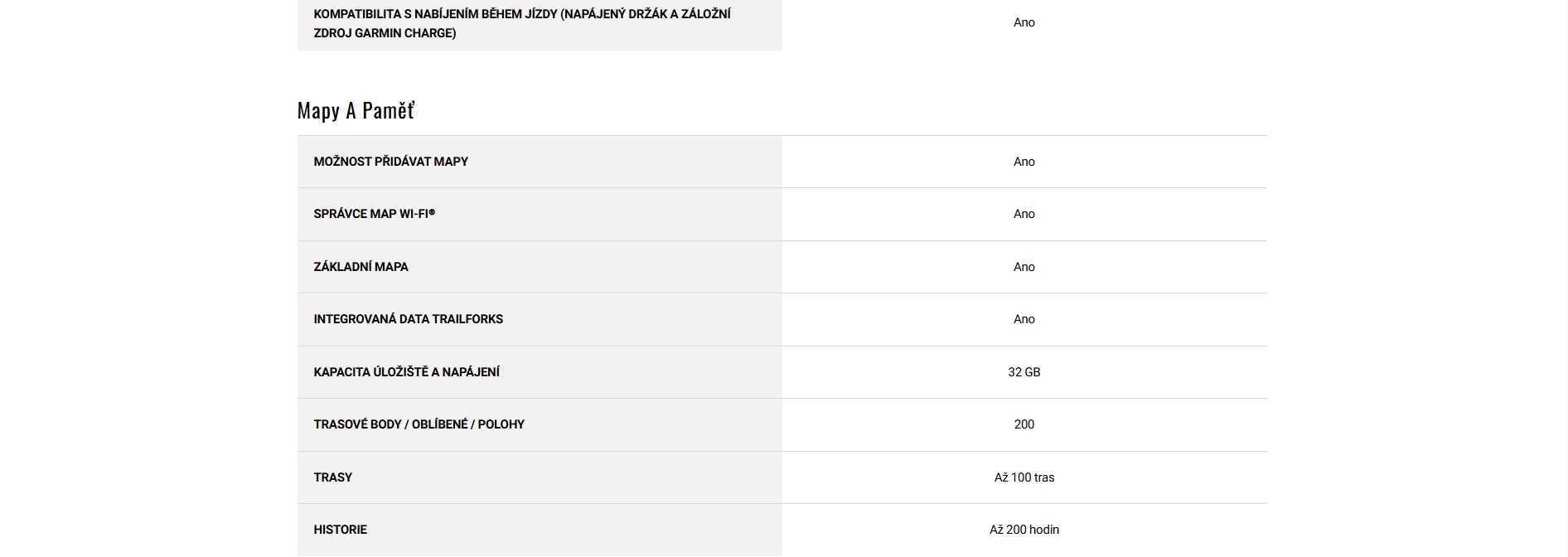
Task: Click the "Integrovaná data Trailforks" label
Action: coord(408,319)
